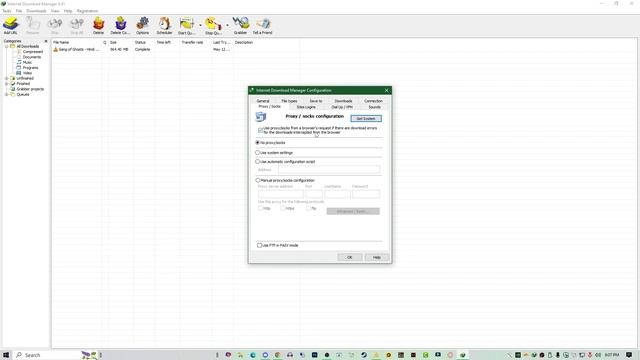Open the Grabber tool
This screenshot has height=360, width=640.
pos(240,25)
